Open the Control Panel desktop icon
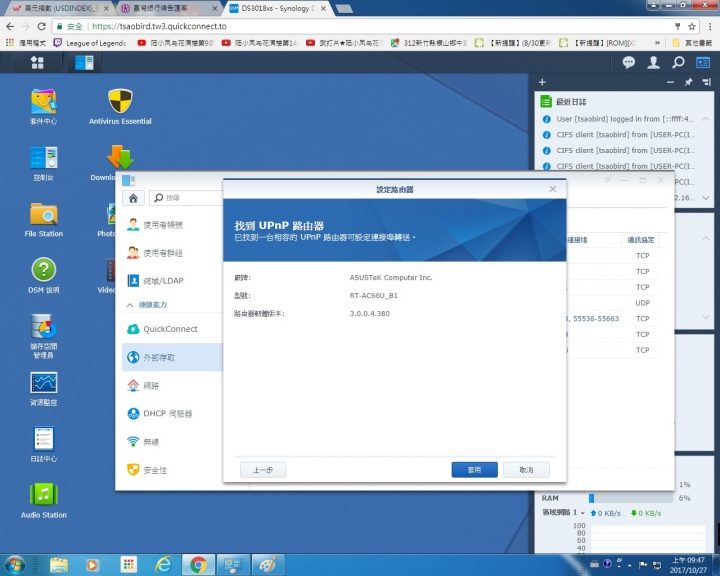720x576 pixels. (43, 163)
